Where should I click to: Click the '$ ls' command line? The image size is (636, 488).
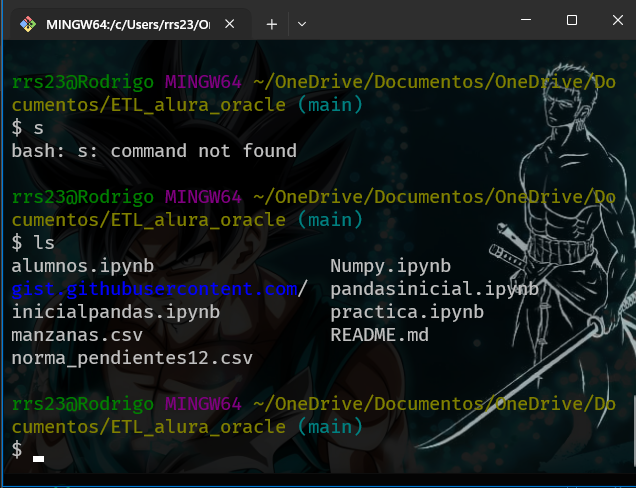tap(33, 243)
